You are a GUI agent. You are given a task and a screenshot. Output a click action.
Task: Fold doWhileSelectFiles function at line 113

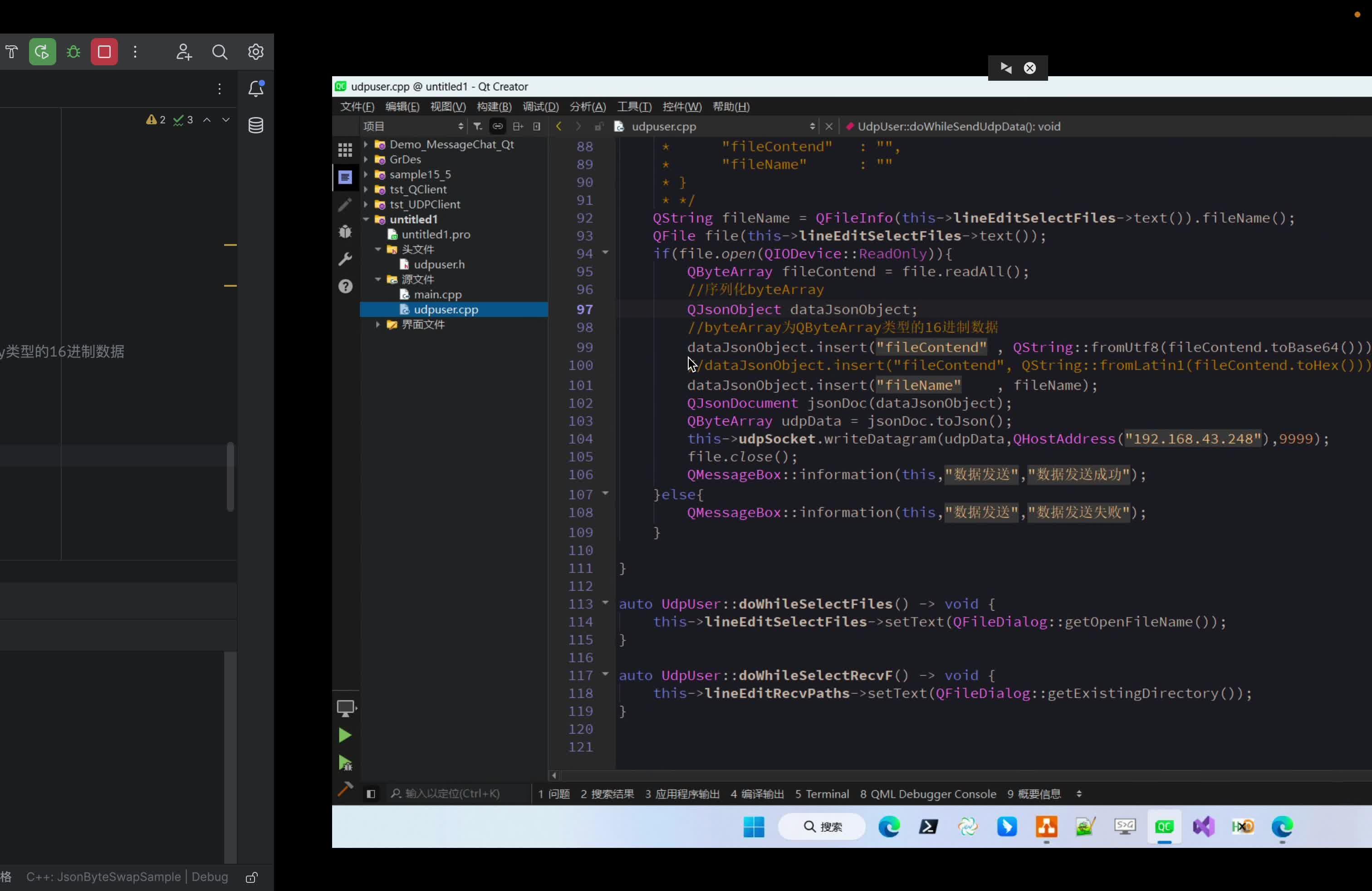605,603
